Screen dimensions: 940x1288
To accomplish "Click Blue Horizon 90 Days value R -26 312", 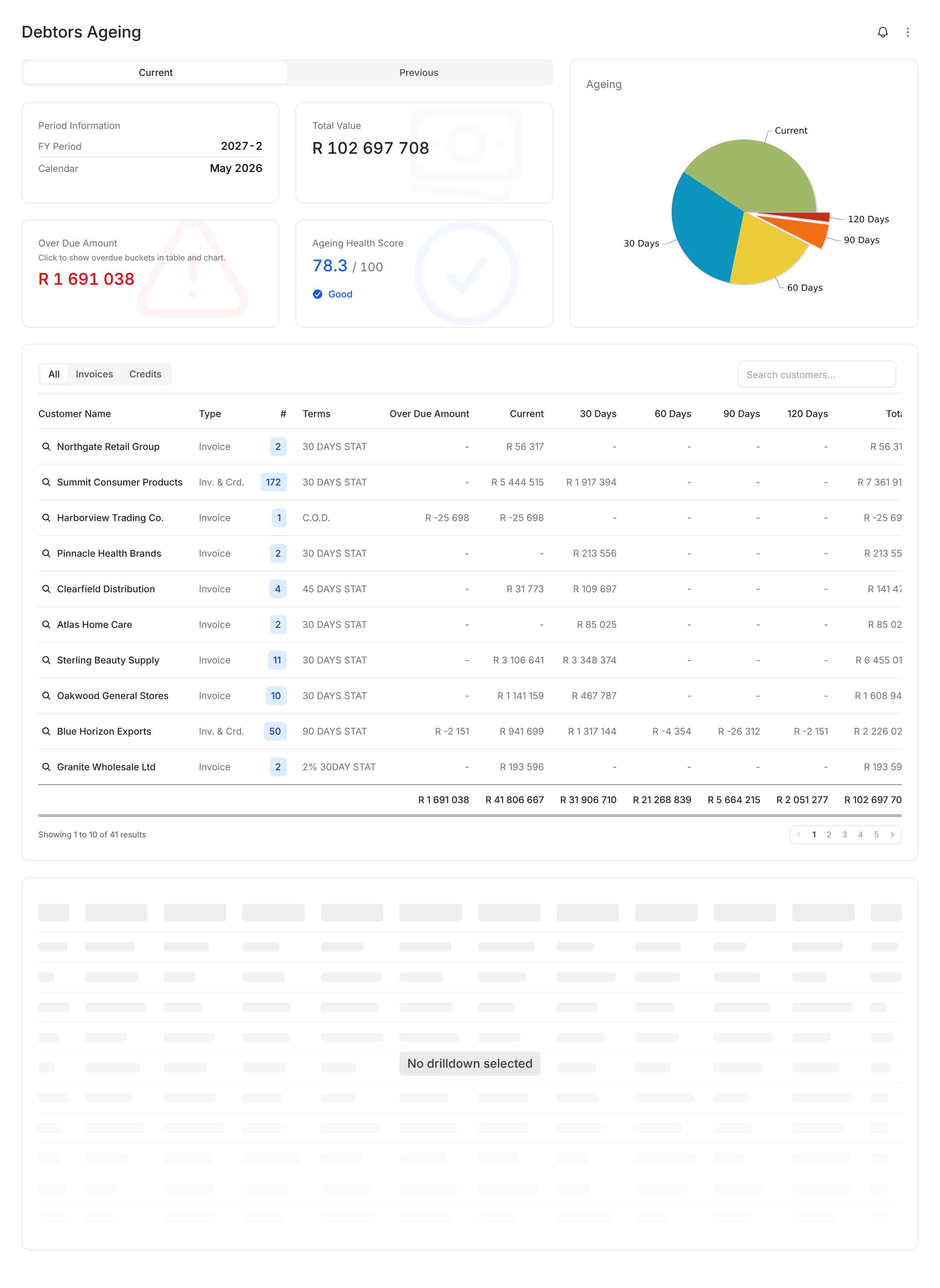I will [x=739, y=731].
